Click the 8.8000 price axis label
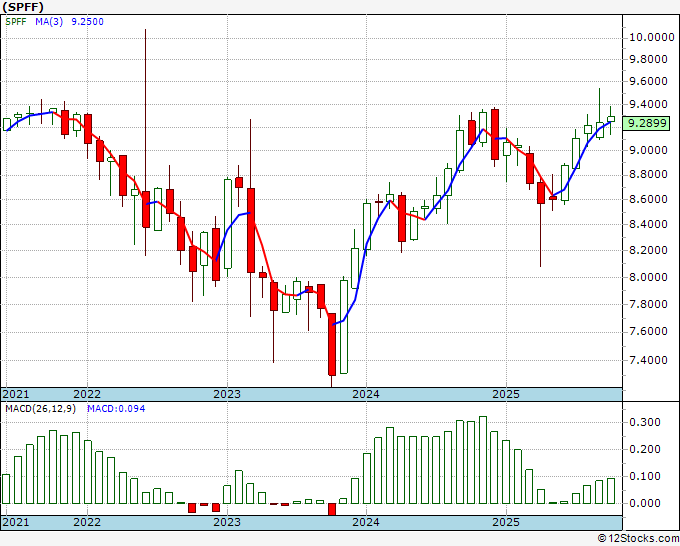The image size is (680, 546). point(649,175)
